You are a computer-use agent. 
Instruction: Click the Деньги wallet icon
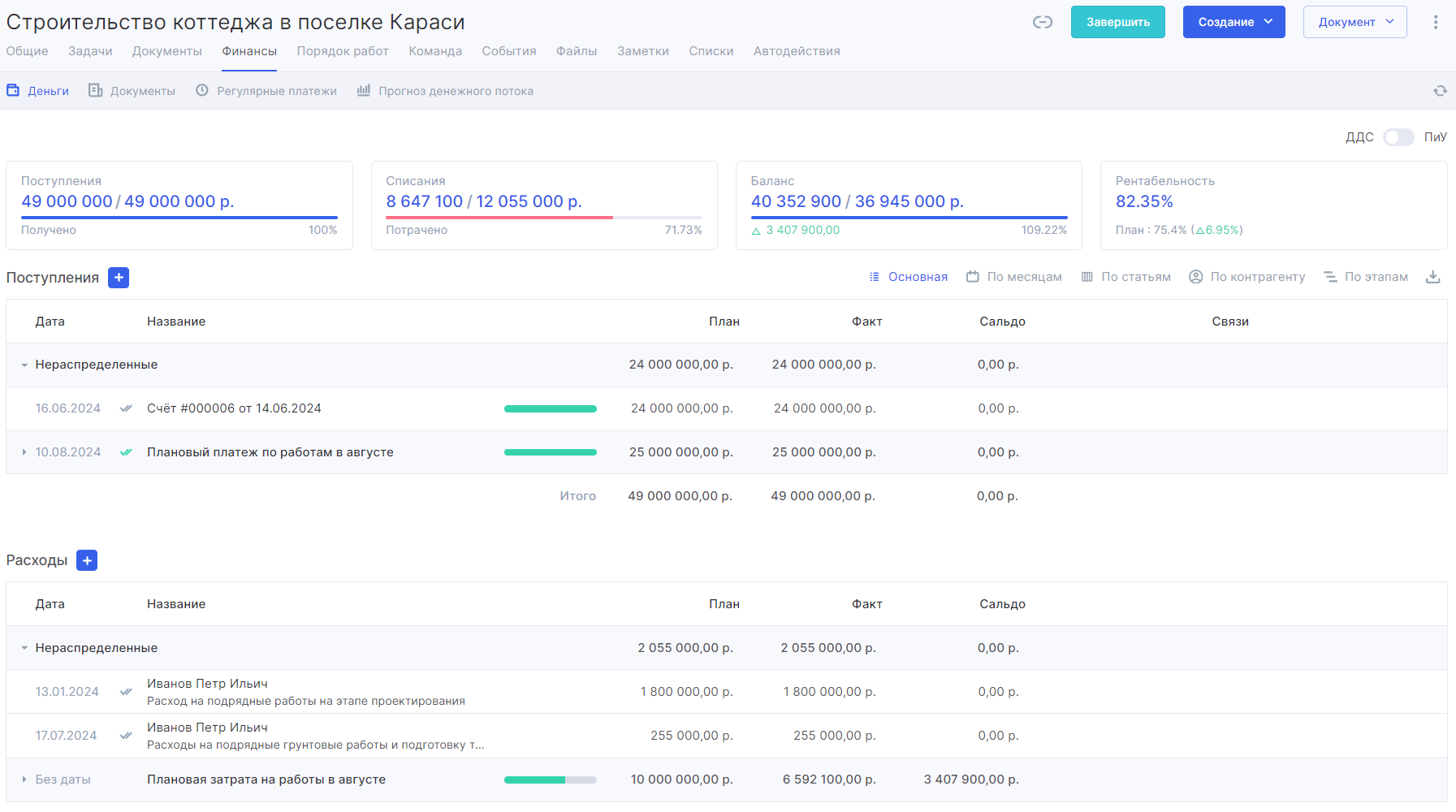pos(13,90)
